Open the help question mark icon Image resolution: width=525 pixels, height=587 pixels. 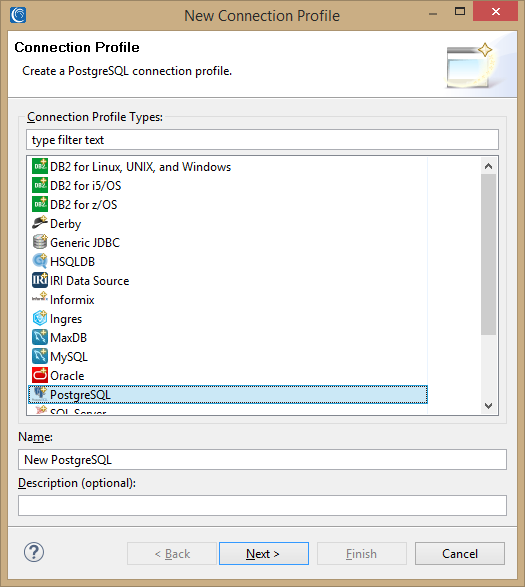click(34, 553)
